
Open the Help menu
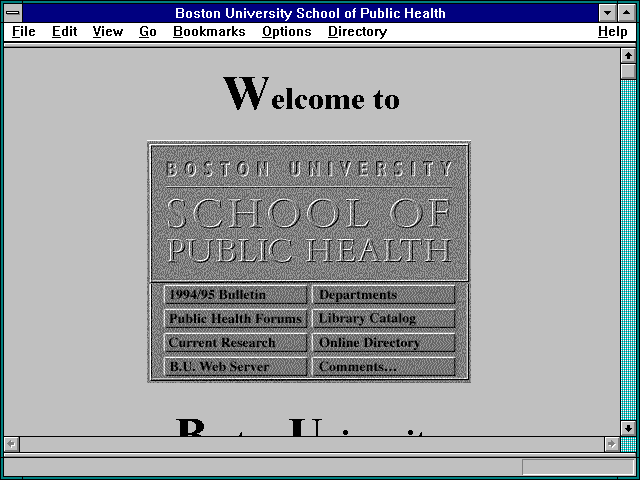(613, 32)
